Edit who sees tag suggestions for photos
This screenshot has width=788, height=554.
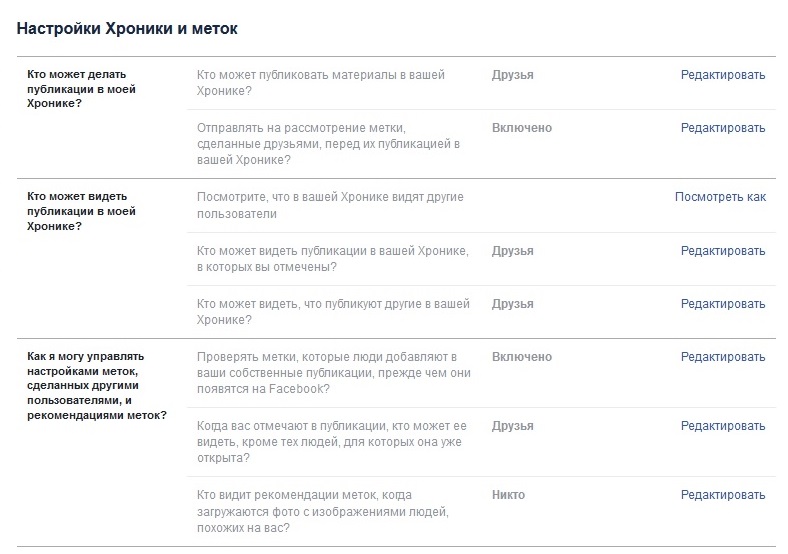click(723, 495)
